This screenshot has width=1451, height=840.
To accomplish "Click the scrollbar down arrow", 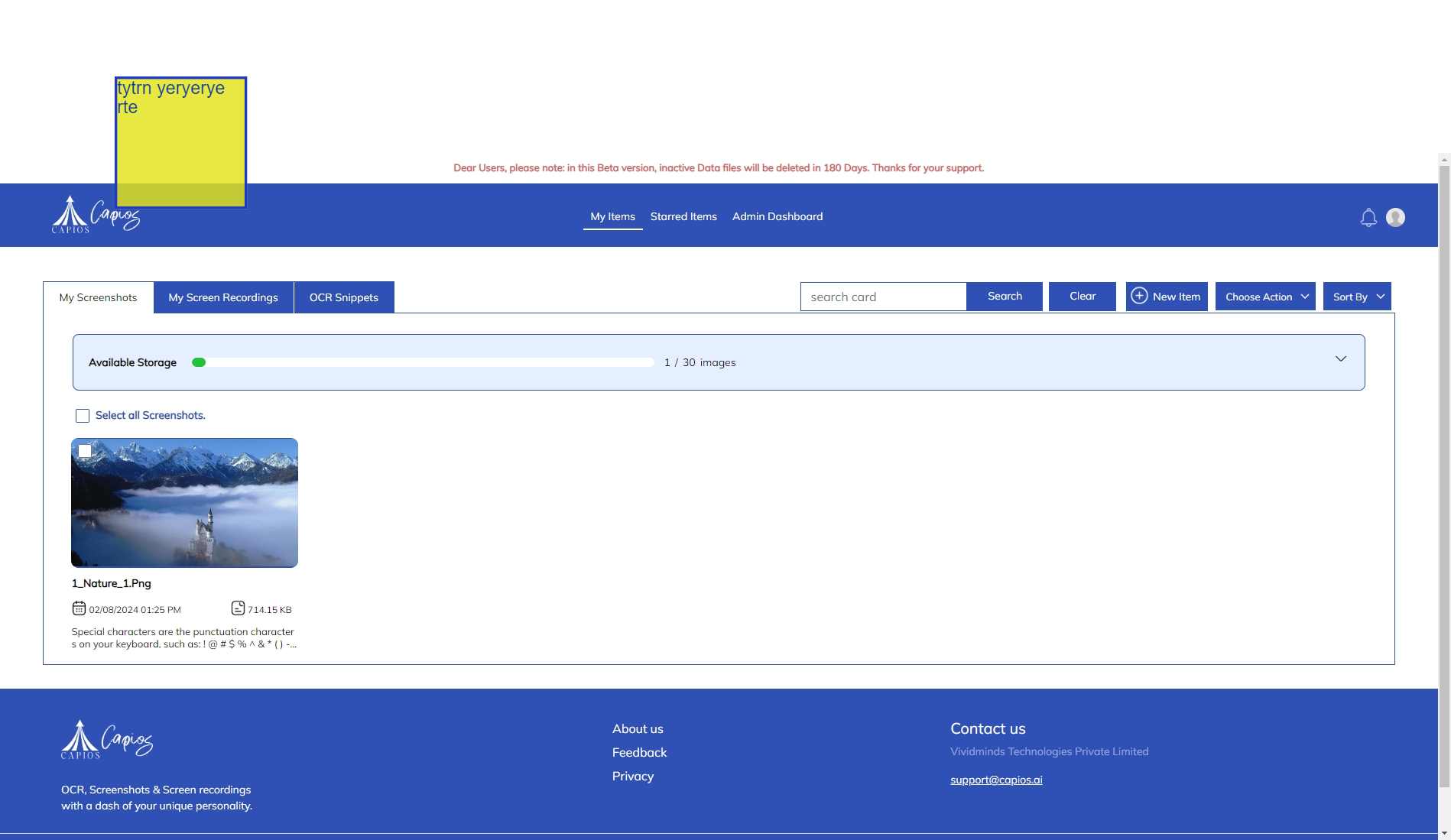I will 1444,833.
